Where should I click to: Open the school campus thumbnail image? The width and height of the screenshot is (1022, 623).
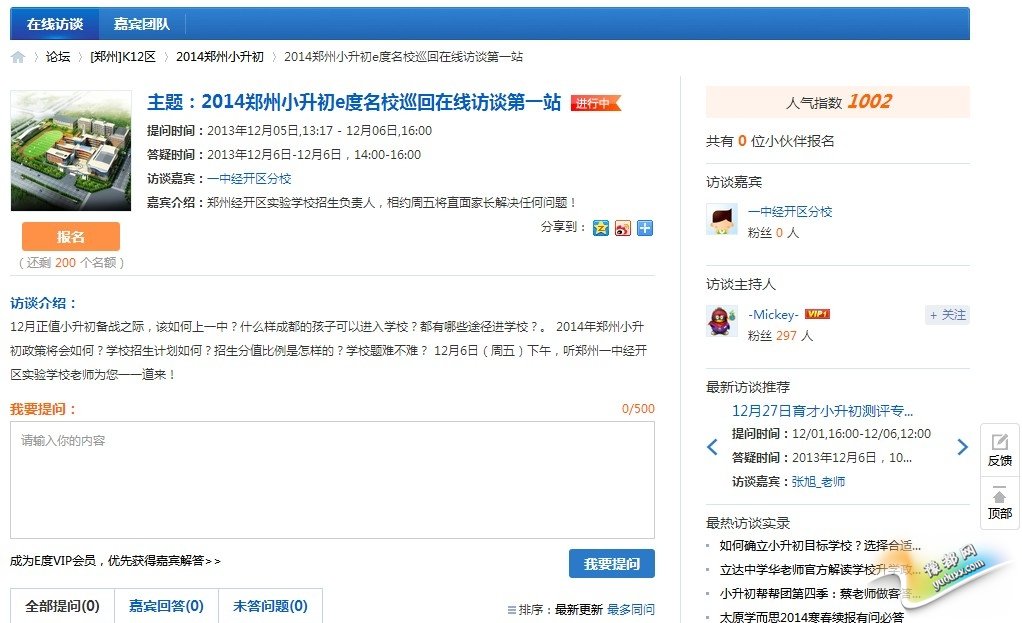(x=71, y=151)
